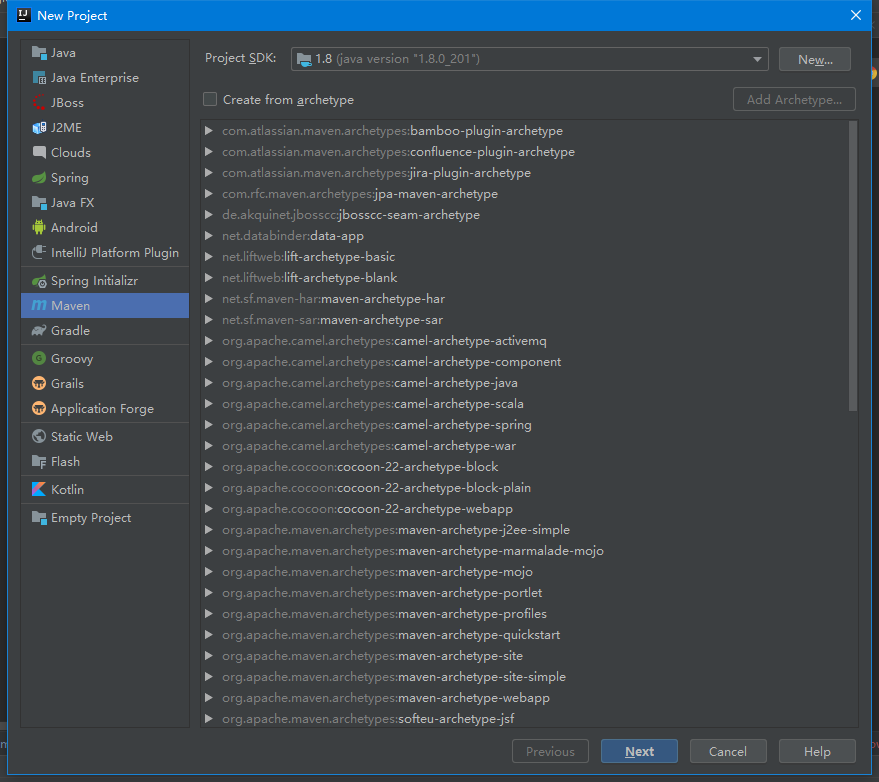Expand jbosscc-seam-archetype node
The image size is (879, 782).
pyautogui.click(x=209, y=215)
